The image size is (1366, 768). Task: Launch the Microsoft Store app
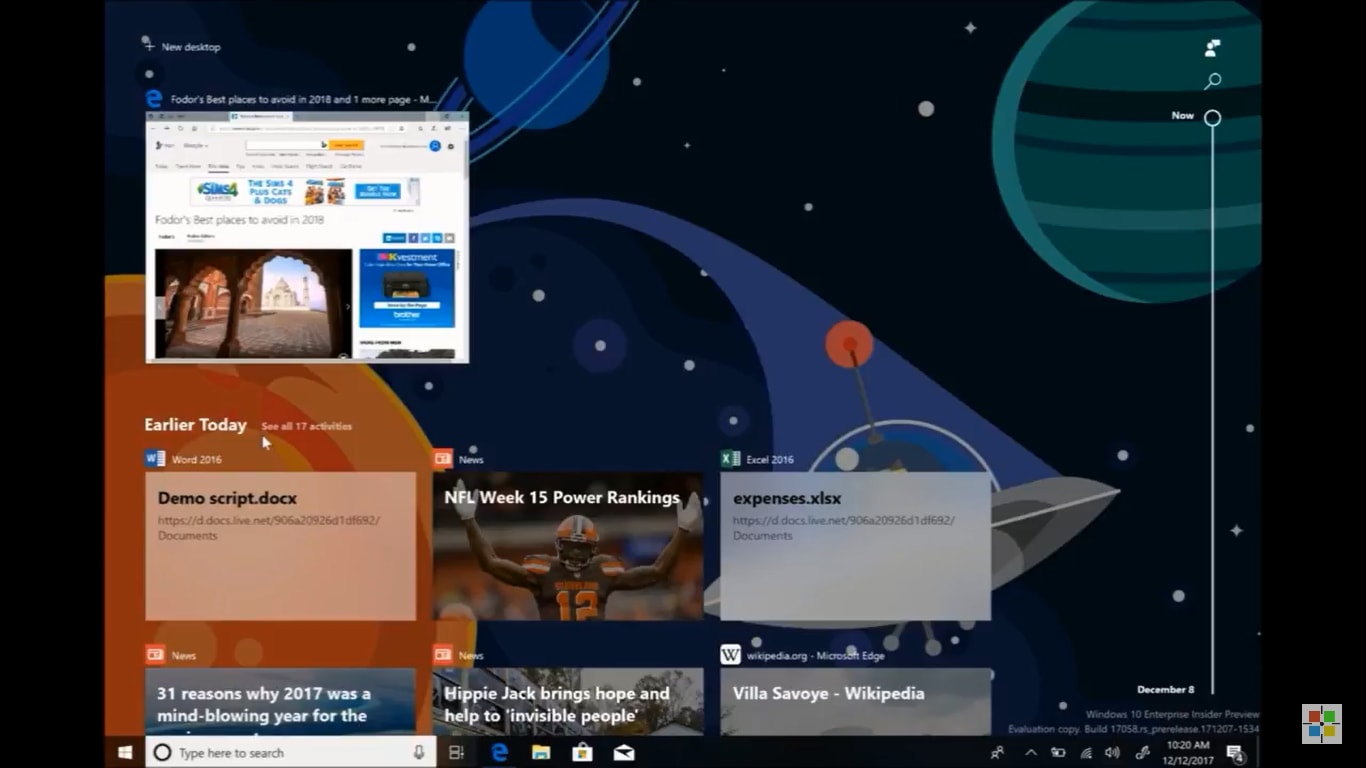click(582, 753)
